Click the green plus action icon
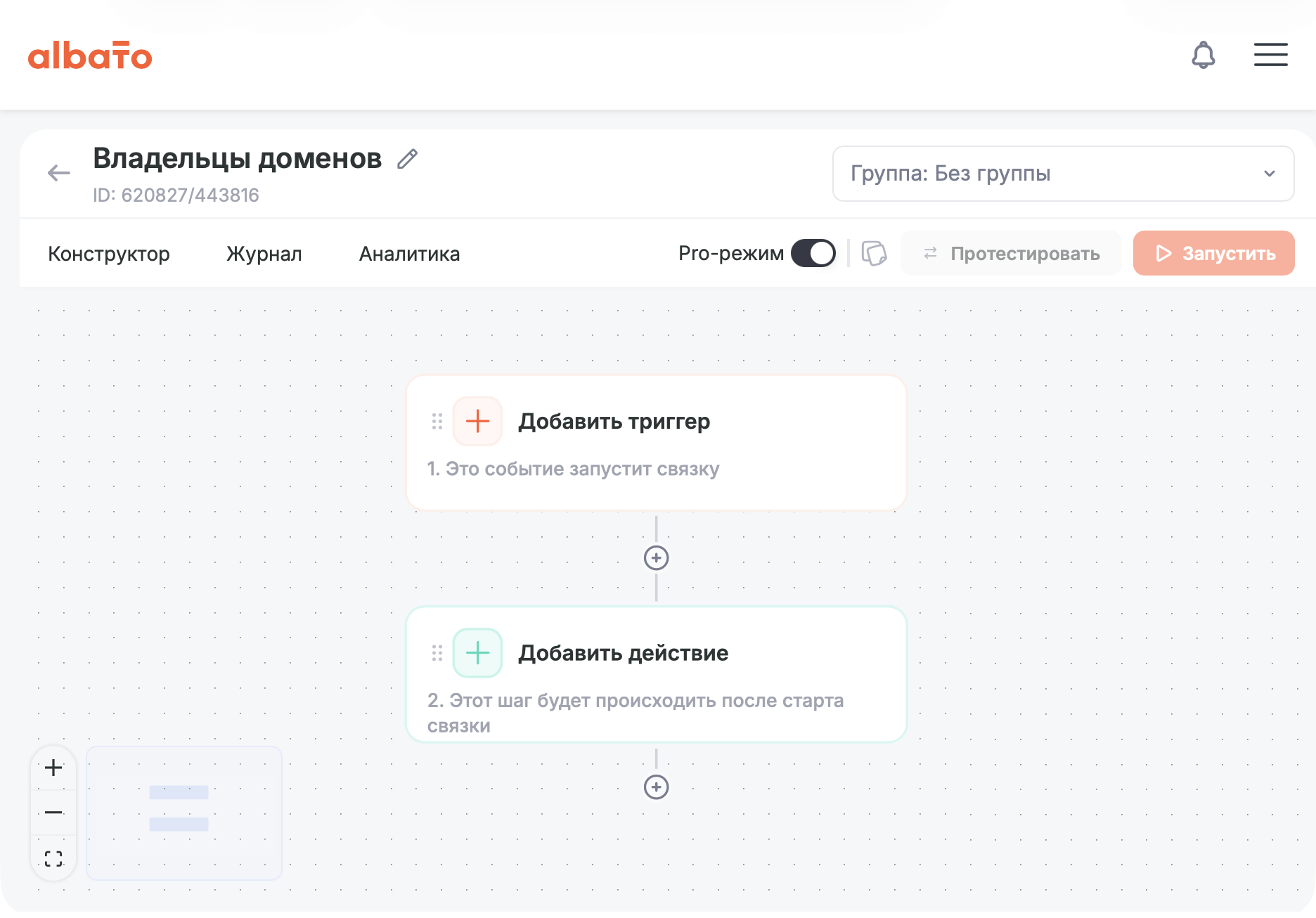 (x=477, y=653)
